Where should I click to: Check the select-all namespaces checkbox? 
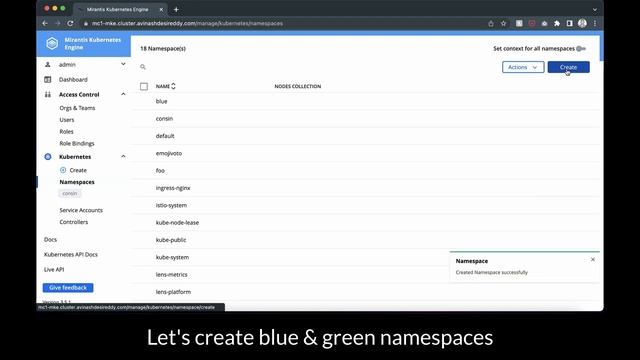point(144,87)
